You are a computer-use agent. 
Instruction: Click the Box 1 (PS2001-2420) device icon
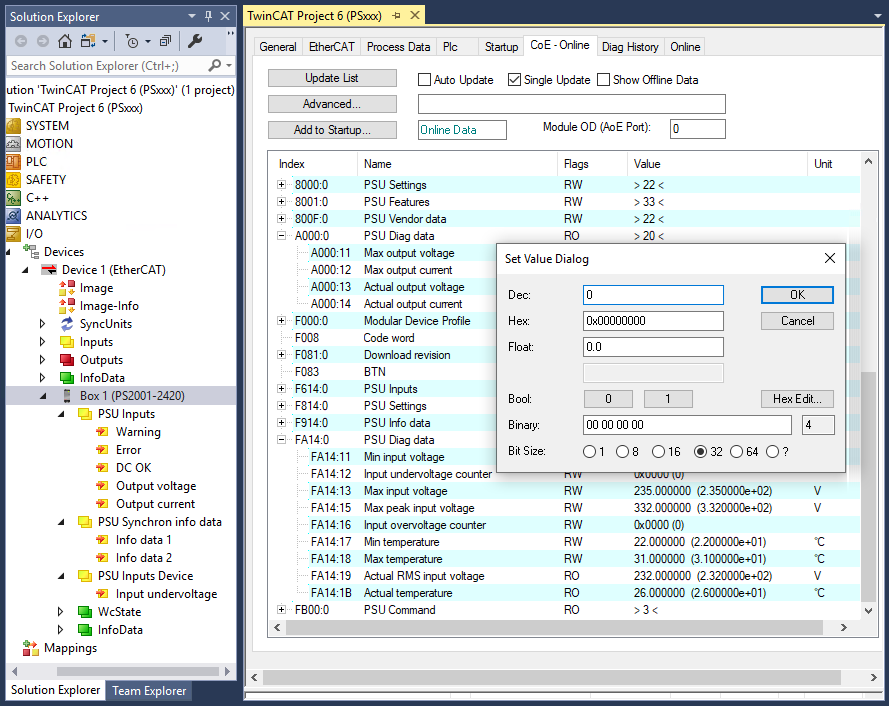point(67,395)
